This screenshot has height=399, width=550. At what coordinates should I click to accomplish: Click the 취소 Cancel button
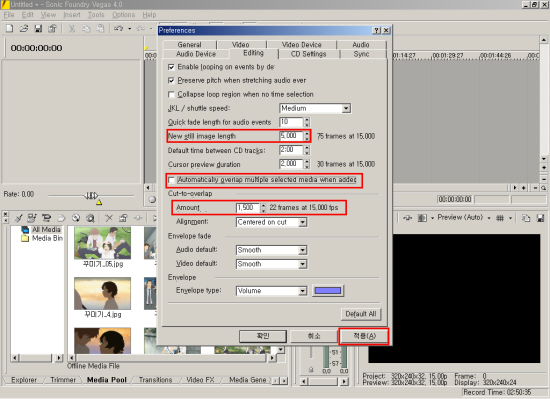314,336
